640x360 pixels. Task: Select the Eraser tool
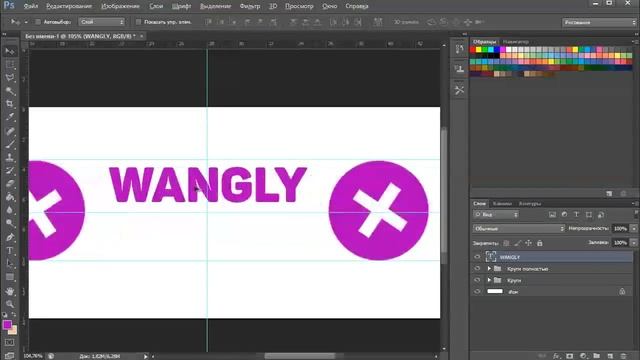click(10, 184)
